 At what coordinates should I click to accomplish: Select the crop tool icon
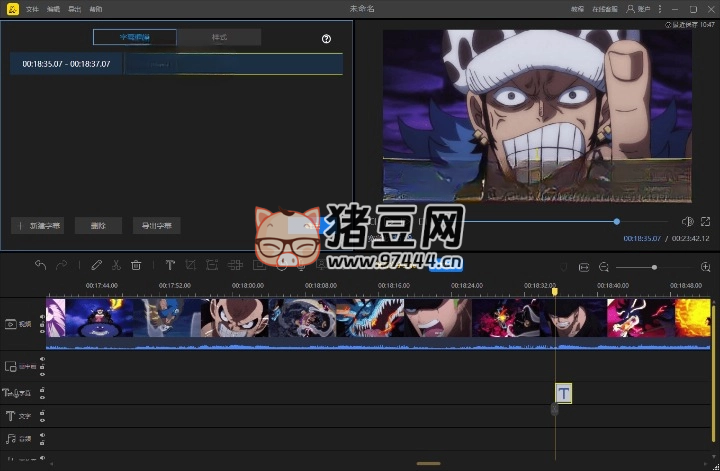(x=191, y=265)
